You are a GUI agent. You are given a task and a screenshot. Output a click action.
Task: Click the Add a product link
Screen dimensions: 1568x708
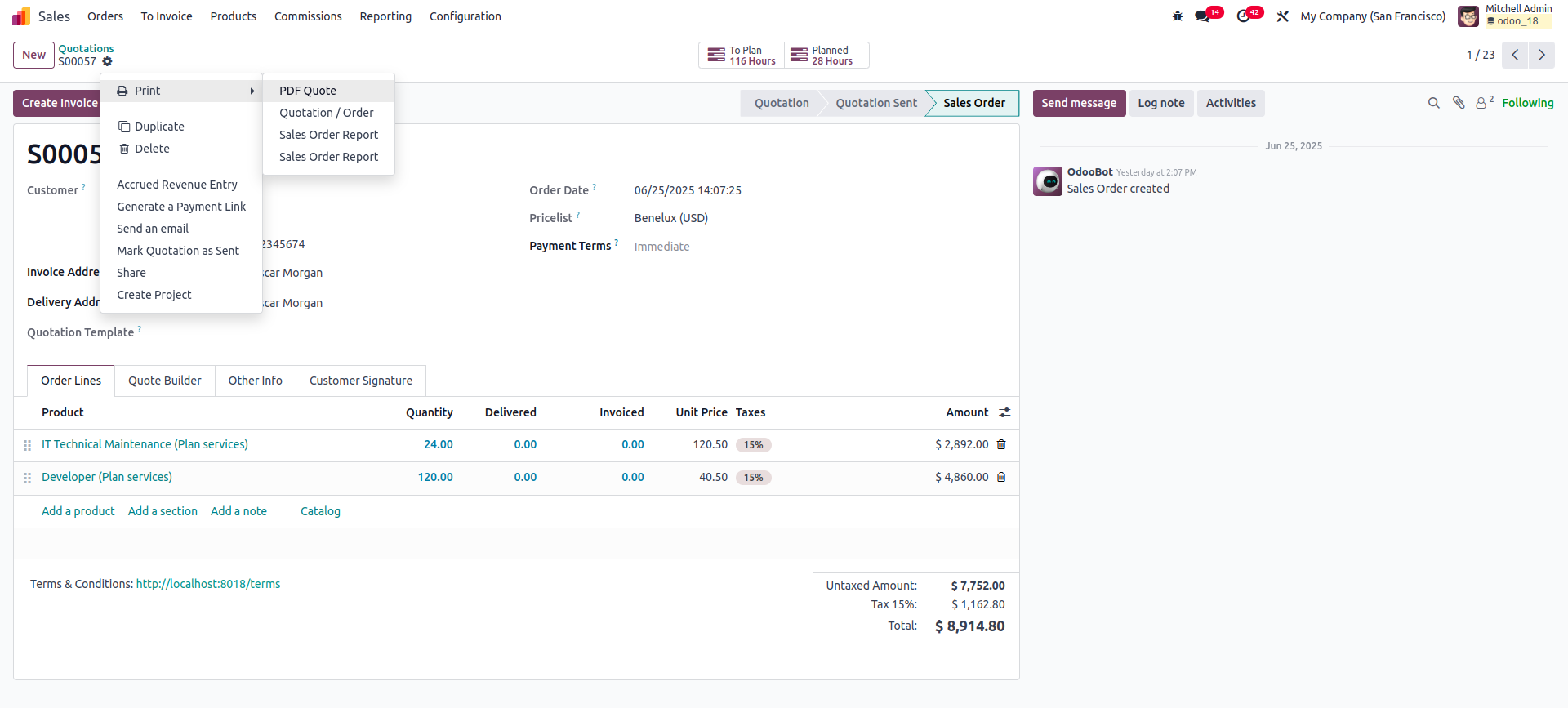pyautogui.click(x=78, y=511)
